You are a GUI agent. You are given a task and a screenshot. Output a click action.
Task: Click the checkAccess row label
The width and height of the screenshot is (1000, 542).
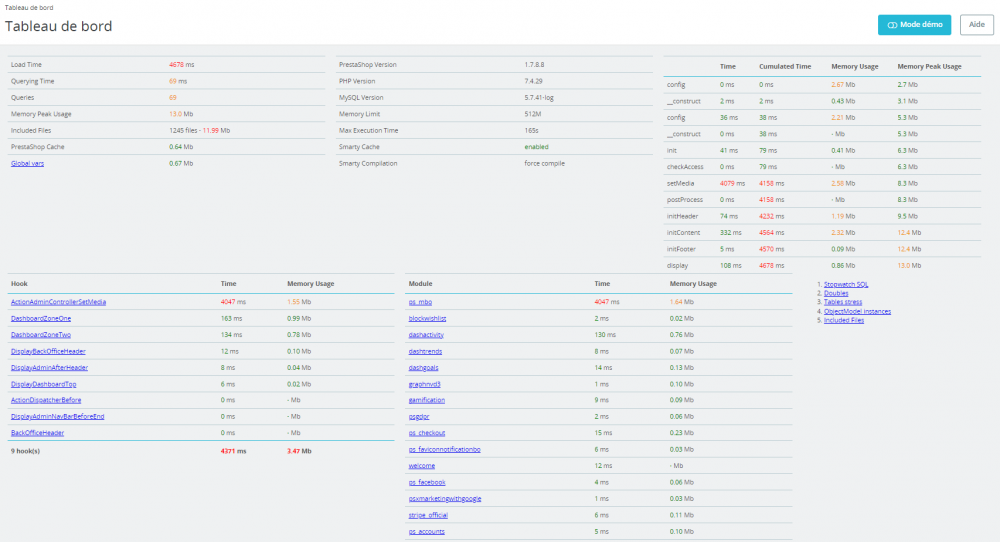[685, 167]
